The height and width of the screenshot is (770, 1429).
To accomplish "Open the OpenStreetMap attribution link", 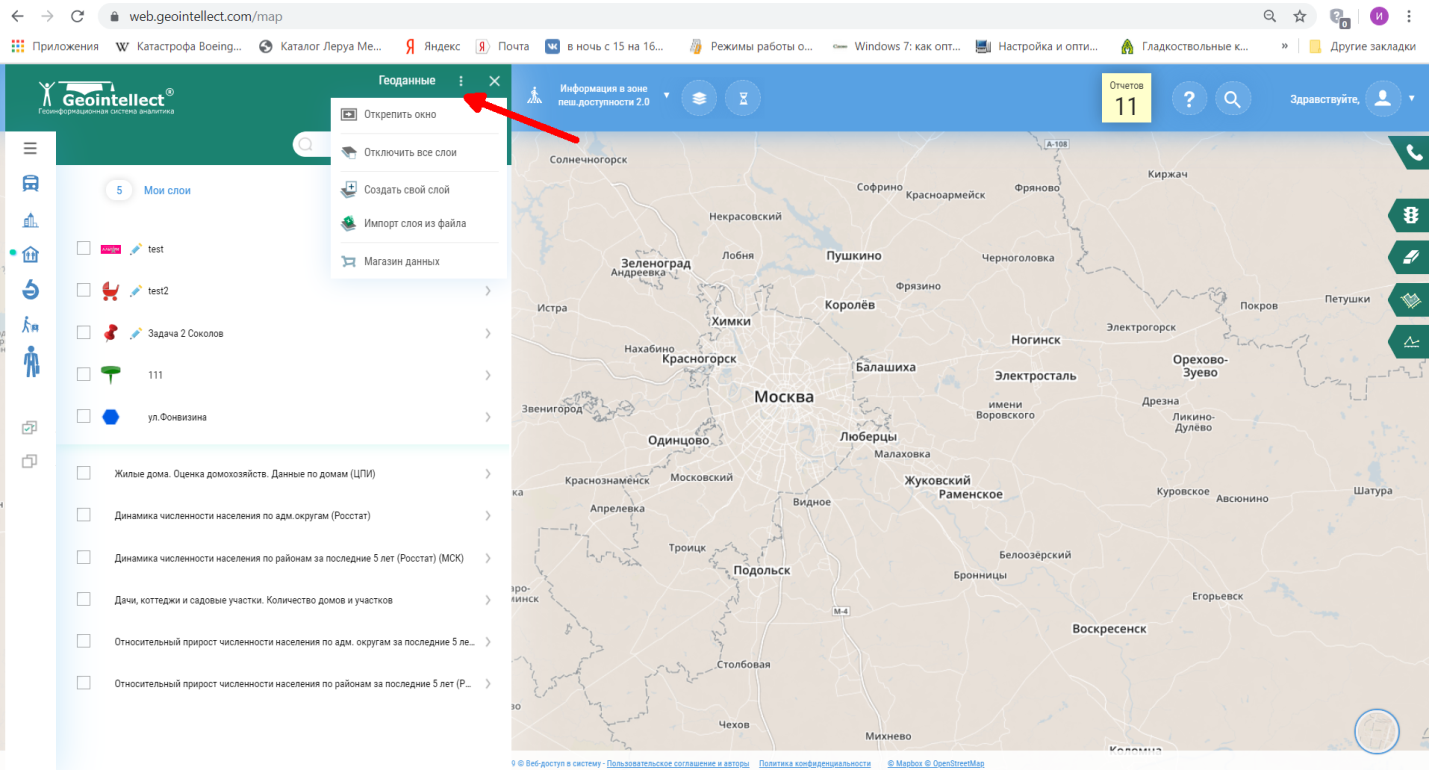I will click(956, 763).
